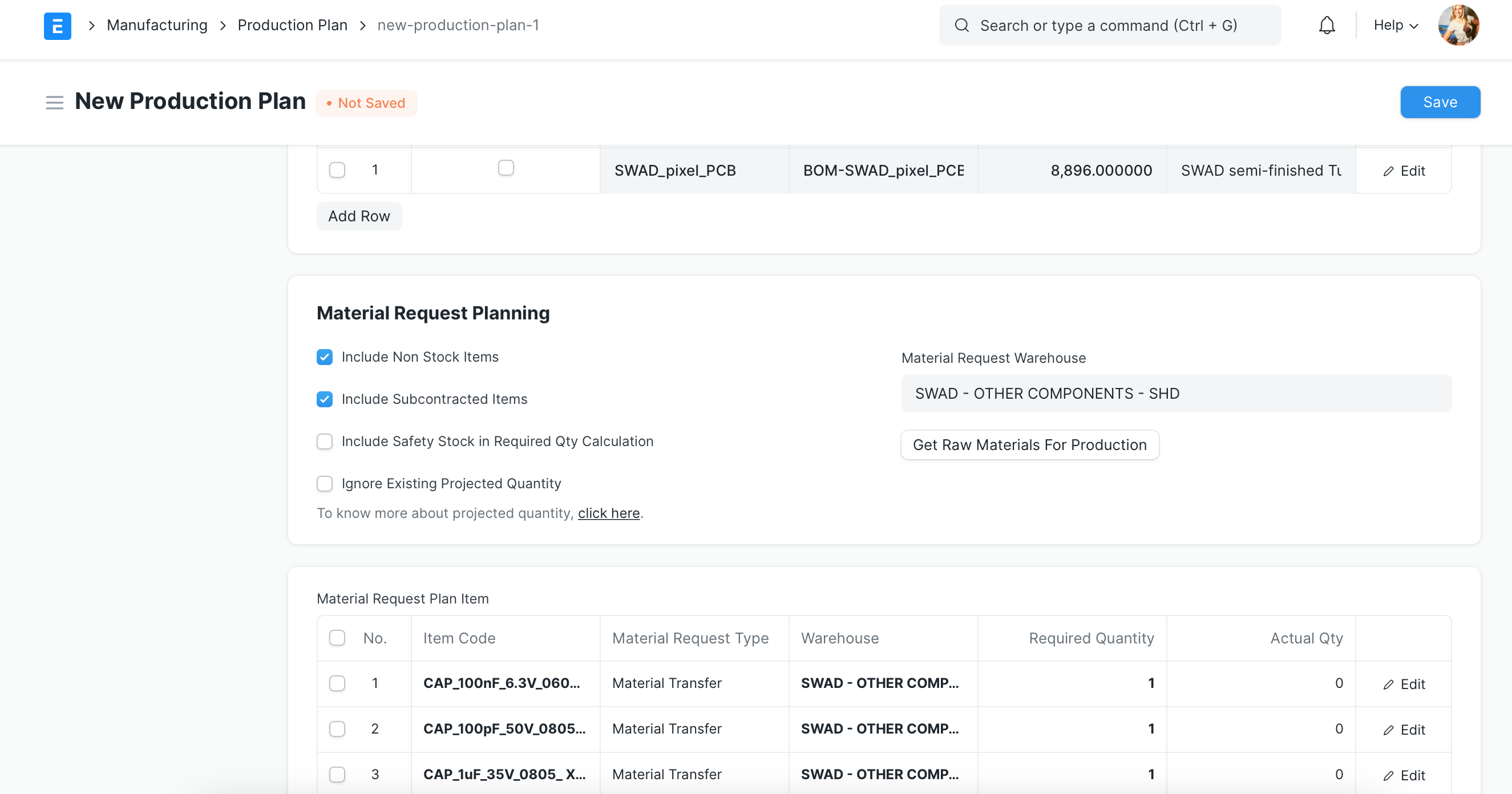This screenshot has height=794, width=1512.
Task: Go to Production Plan via breadcrumb
Action: [292, 25]
